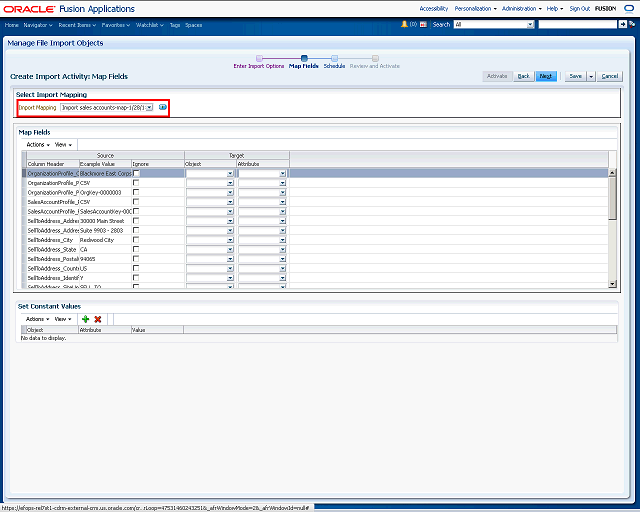Image resolution: width=640 pixels, height=512 pixels.
Task: Click the global search text field
Action: click(576, 24)
